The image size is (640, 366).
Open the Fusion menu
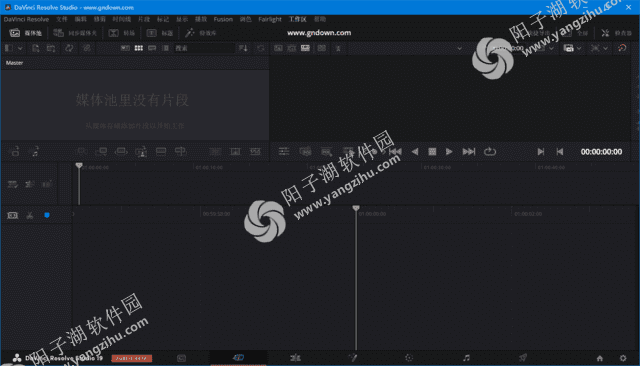click(x=223, y=19)
